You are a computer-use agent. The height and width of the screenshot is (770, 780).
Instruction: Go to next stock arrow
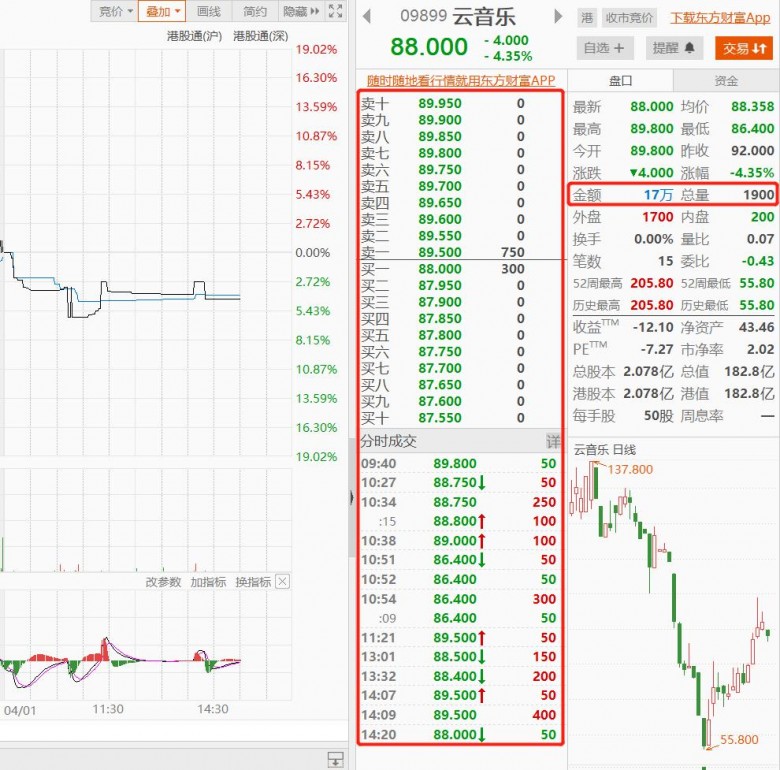tap(558, 17)
